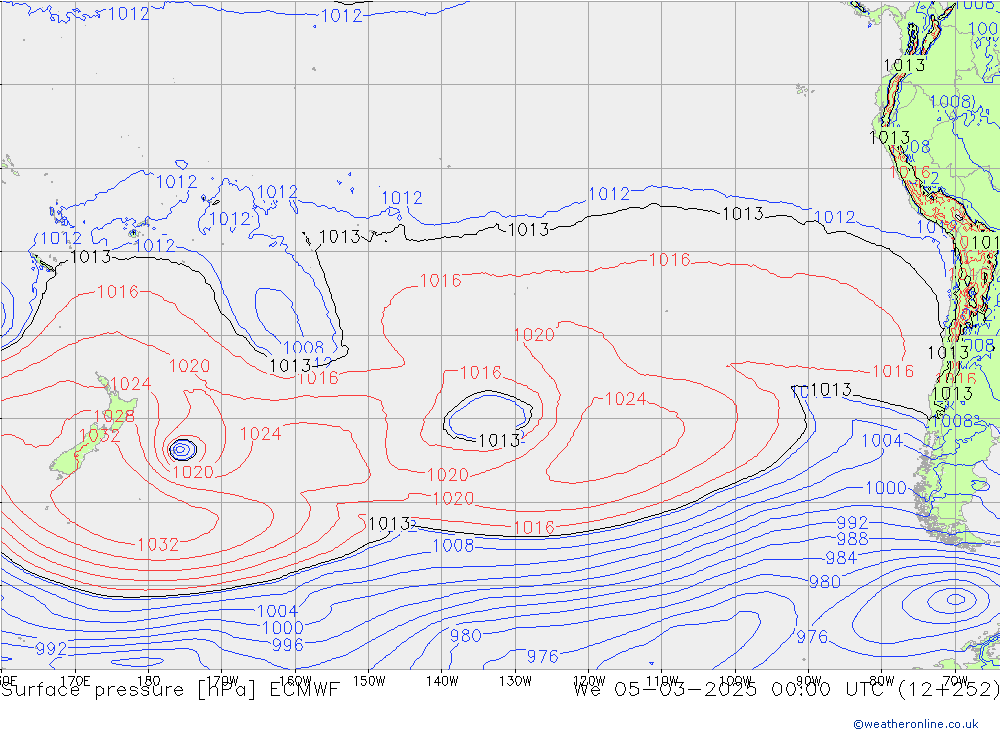Click the 130W longitude label
This screenshot has height=733, width=1000.
click(515, 681)
